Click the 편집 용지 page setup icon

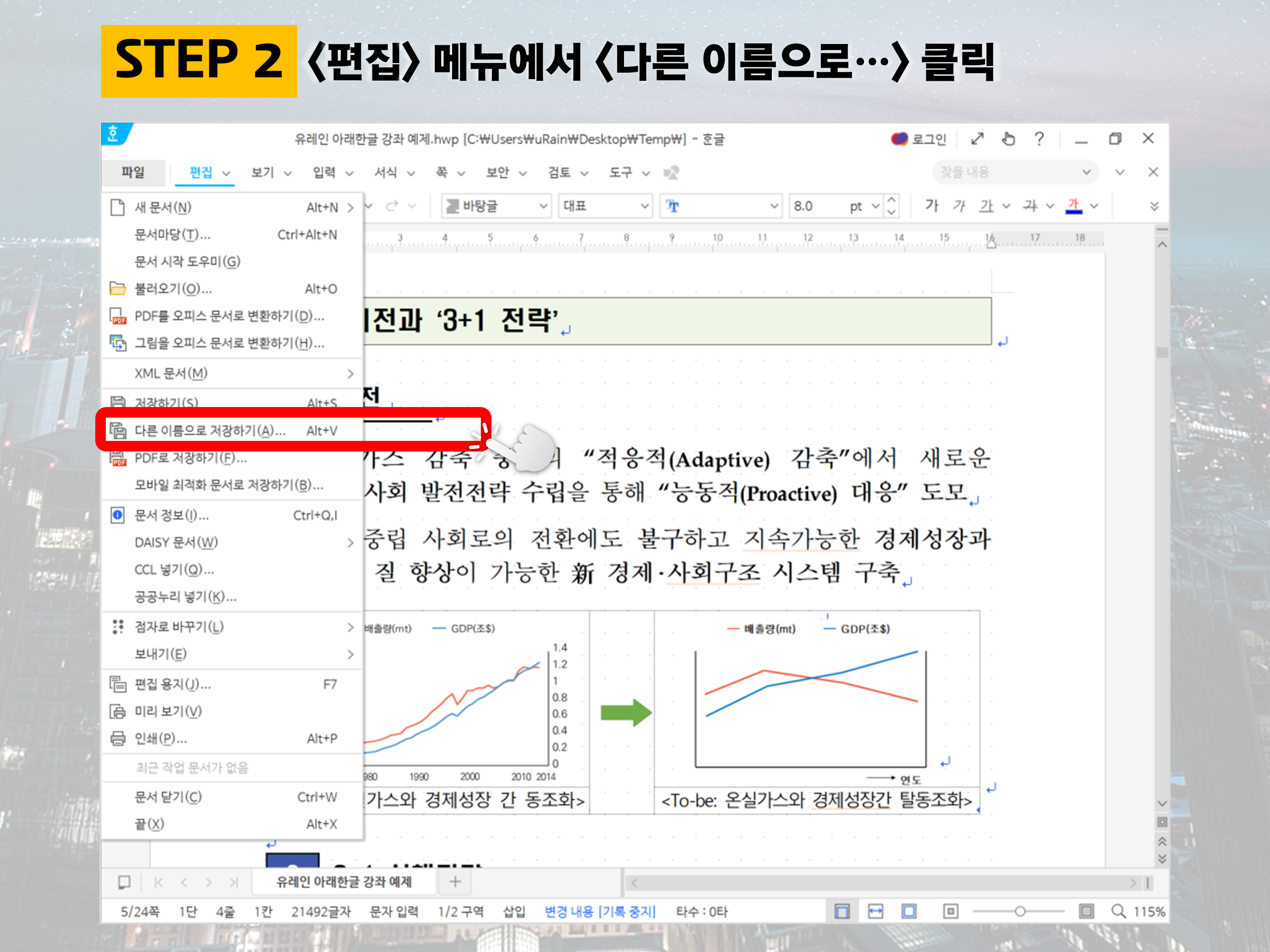[118, 684]
